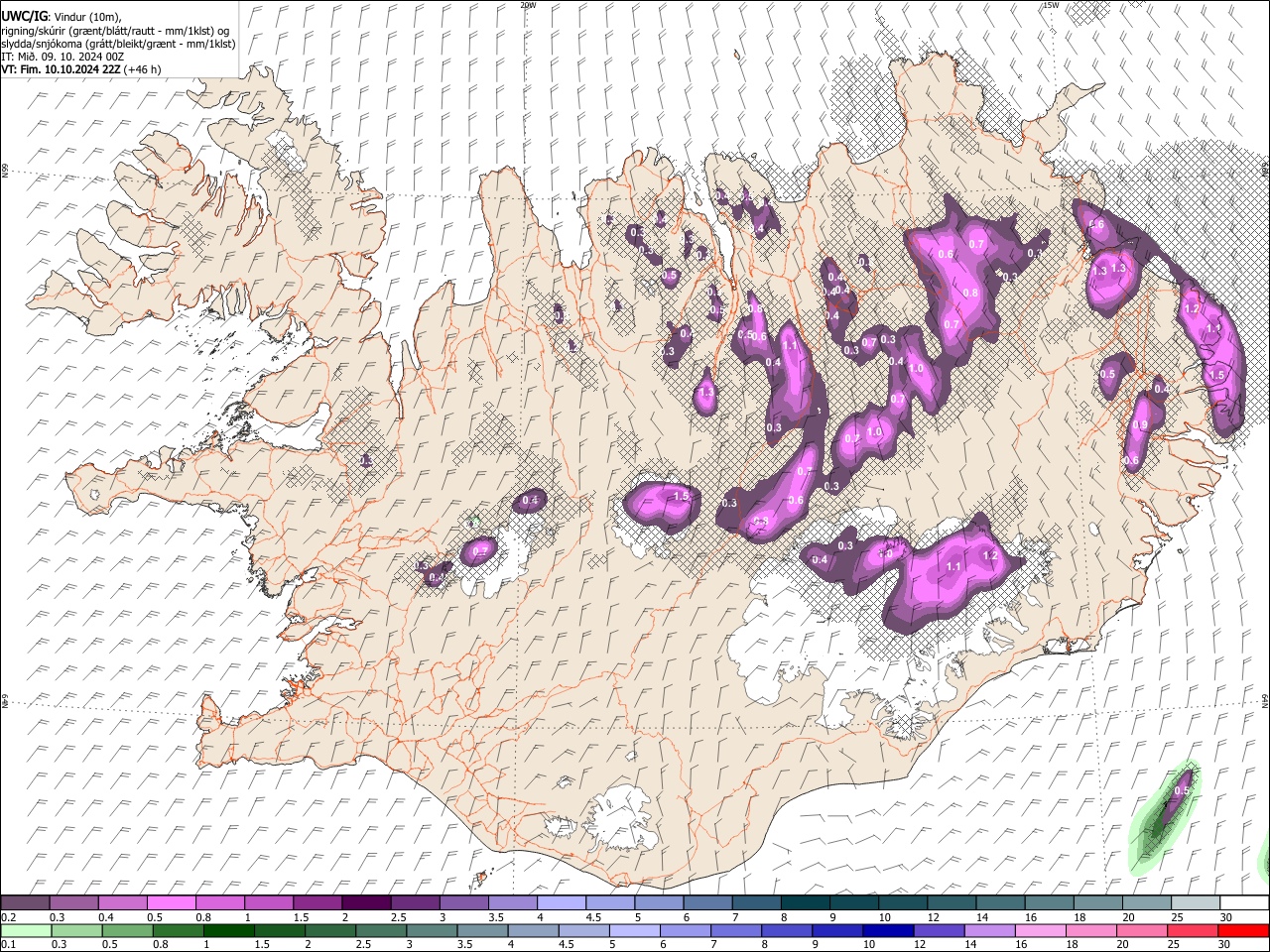1270x952 pixels.
Task: Click the '0.2' label in the snow legend
Action: [8, 917]
